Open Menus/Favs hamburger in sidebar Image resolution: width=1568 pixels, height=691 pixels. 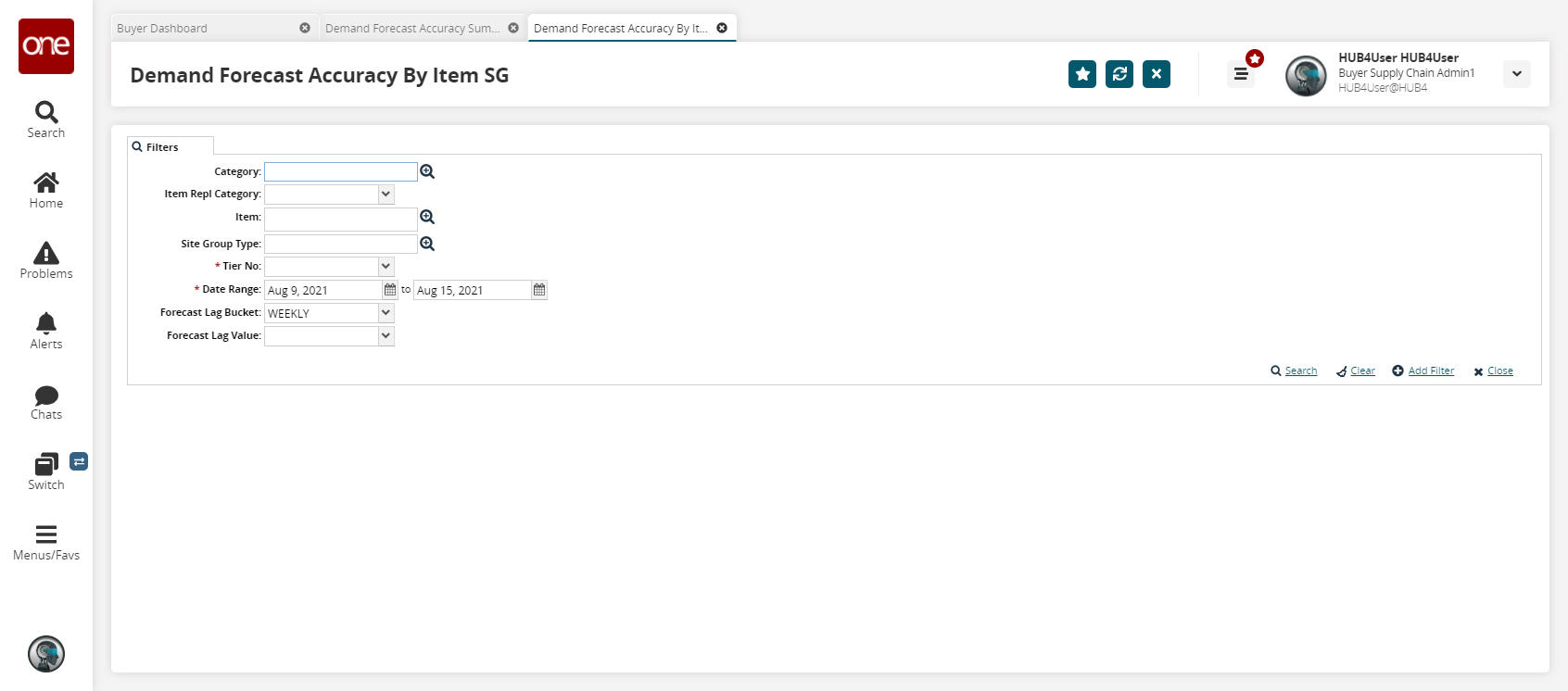(46, 543)
